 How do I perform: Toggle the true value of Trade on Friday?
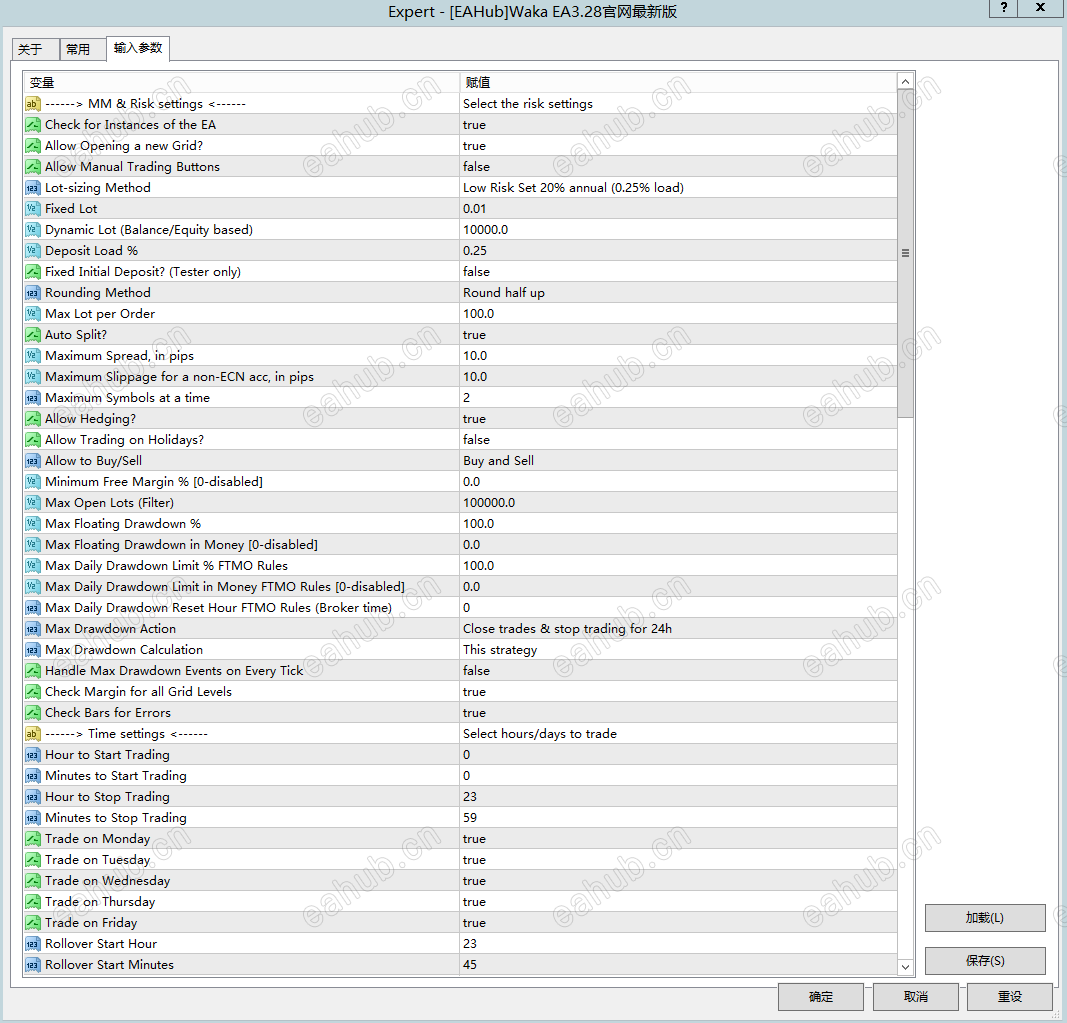678,923
